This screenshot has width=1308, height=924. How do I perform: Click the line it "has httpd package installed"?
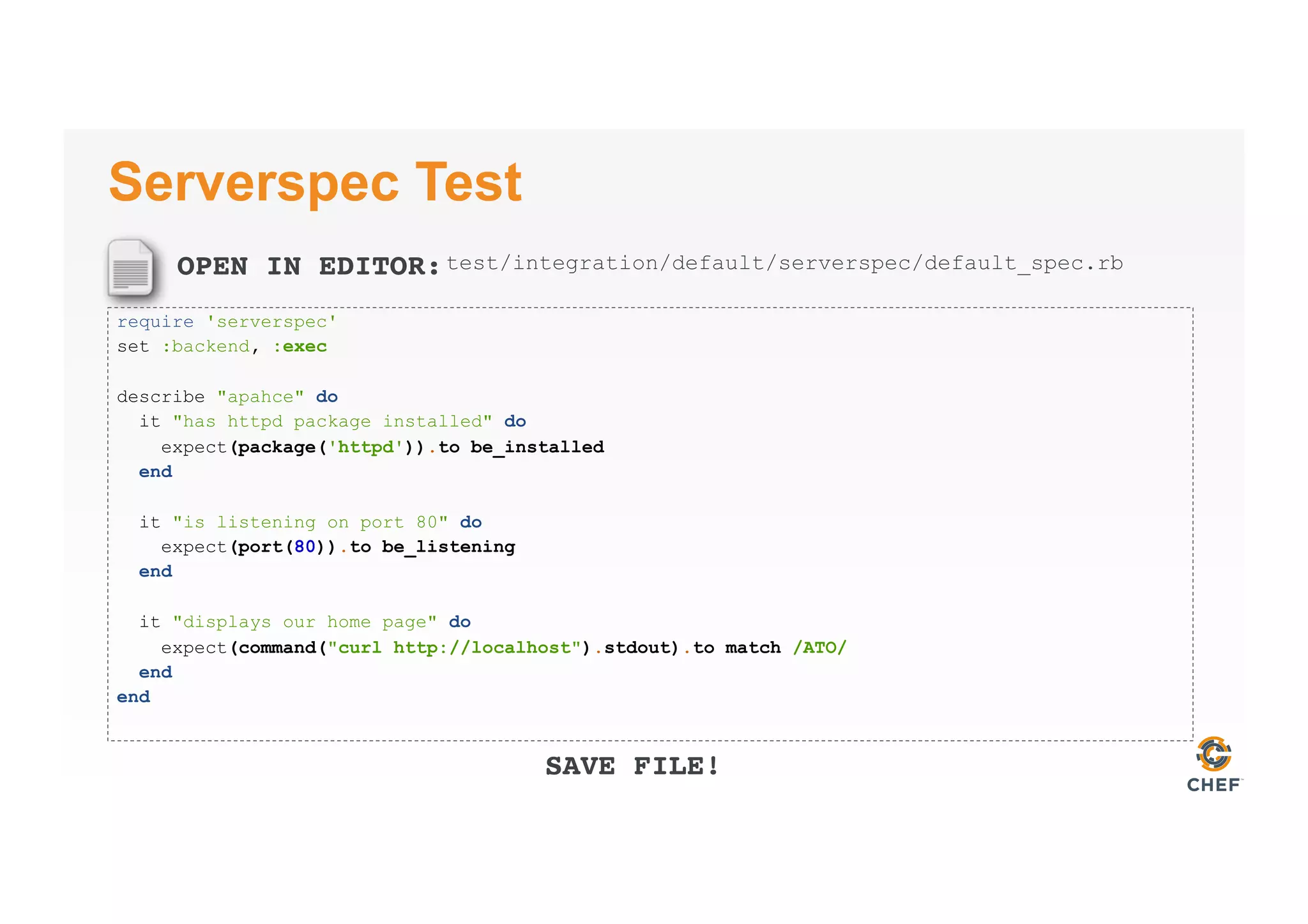(333, 421)
